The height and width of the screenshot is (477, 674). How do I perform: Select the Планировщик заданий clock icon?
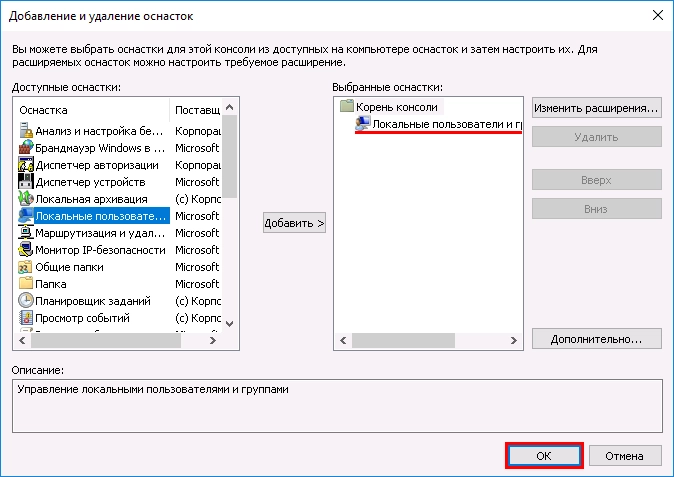pyautogui.click(x=26, y=301)
